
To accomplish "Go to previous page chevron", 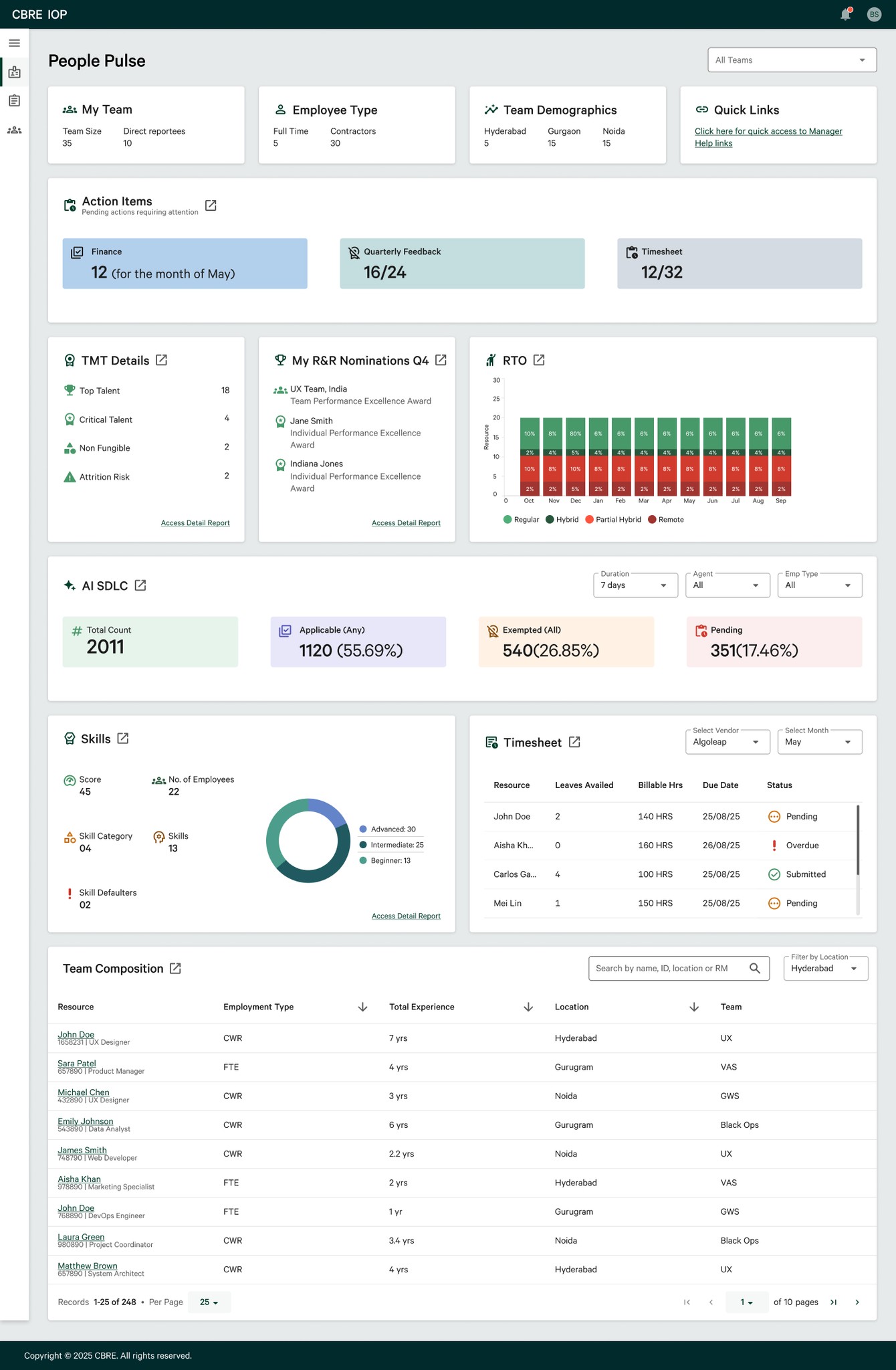I will click(x=711, y=1302).
